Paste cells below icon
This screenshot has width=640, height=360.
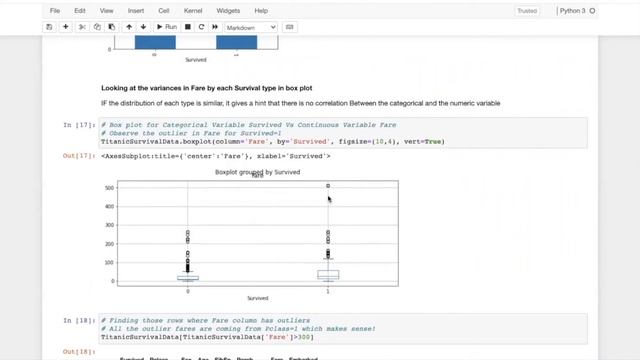pos(111,27)
